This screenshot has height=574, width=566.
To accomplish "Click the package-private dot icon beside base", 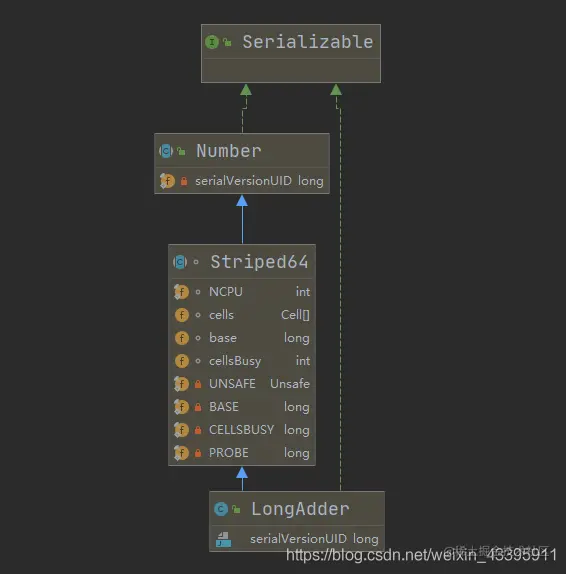I will [x=198, y=338].
